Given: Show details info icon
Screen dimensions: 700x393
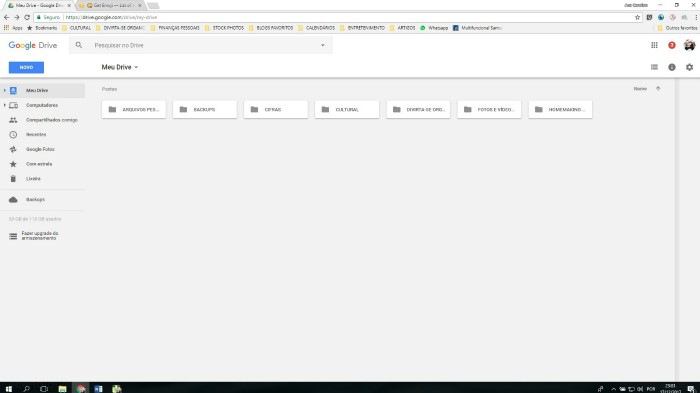Looking at the screenshot, I should tap(671, 67).
